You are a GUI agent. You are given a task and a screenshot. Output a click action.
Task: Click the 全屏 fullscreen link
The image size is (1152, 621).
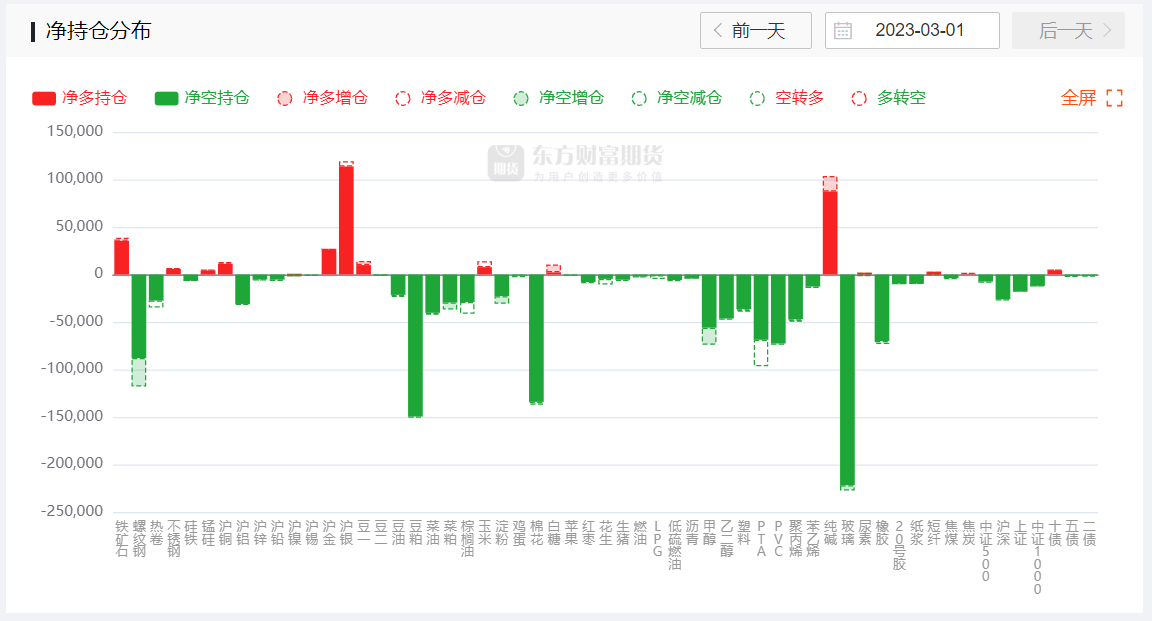[1078, 98]
